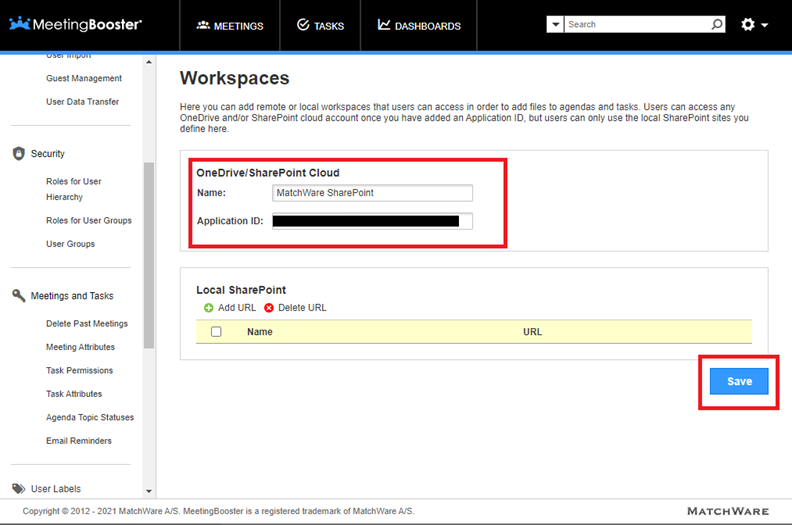Click the URL column header
This screenshot has width=792, height=525.
coord(532,332)
